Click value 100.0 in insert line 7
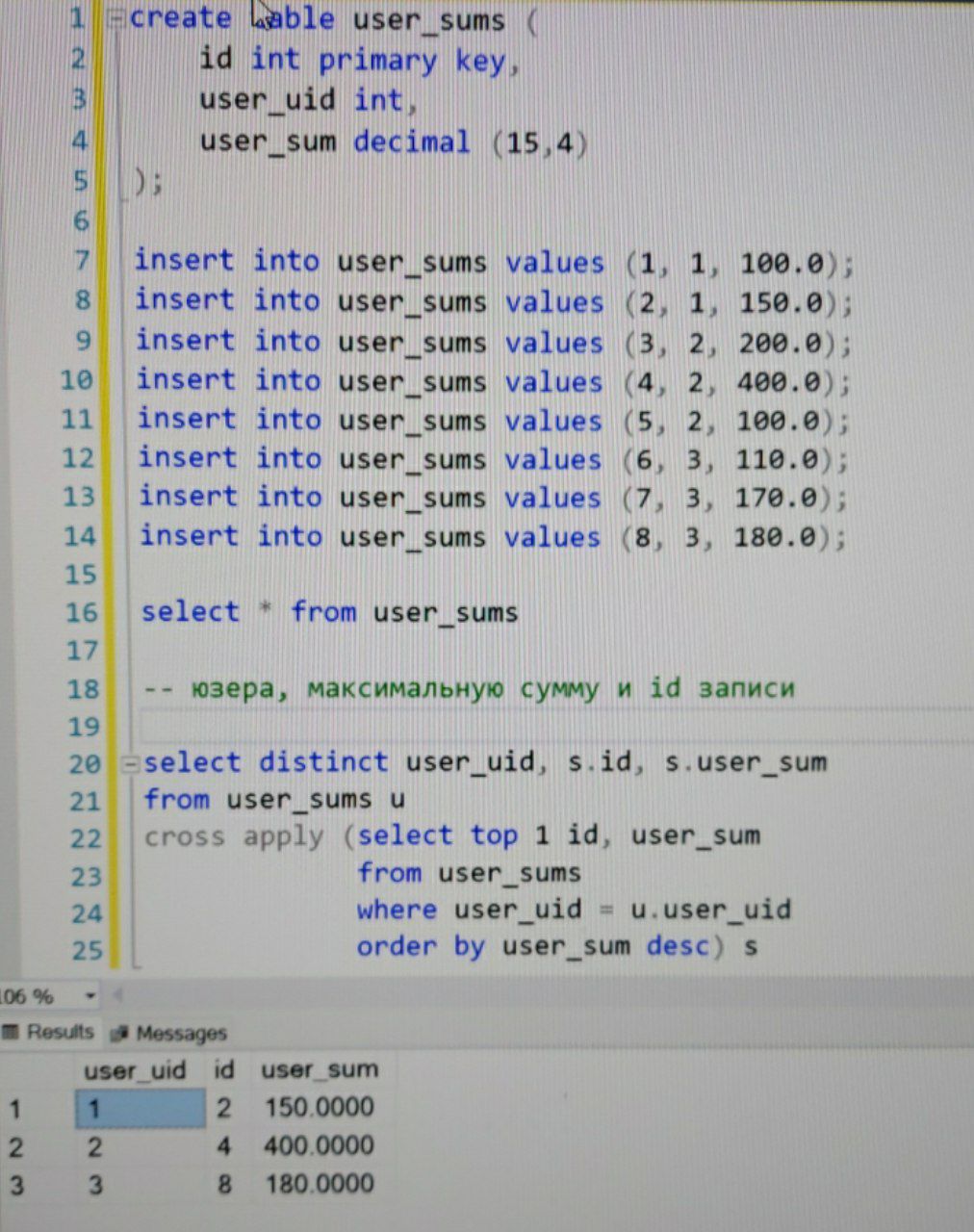This screenshot has width=974, height=1232. (782, 262)
